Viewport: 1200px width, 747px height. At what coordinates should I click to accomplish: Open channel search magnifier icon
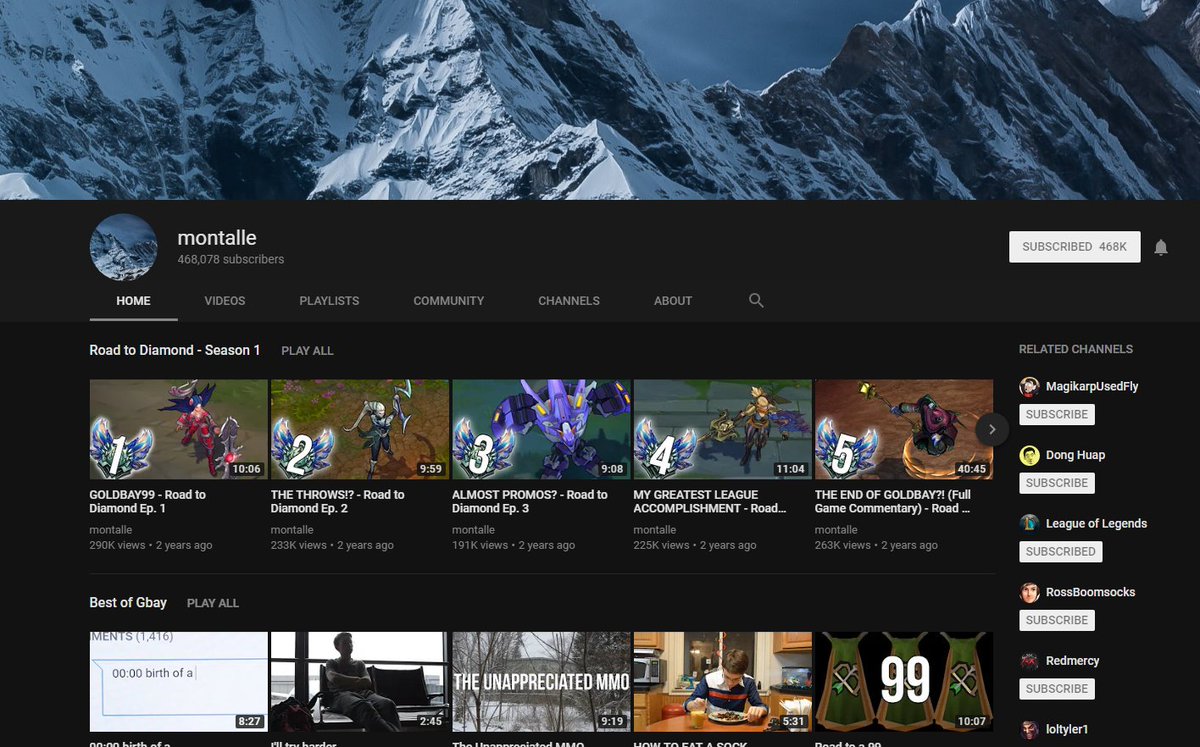pyautogui.click(x=756, y=300)
